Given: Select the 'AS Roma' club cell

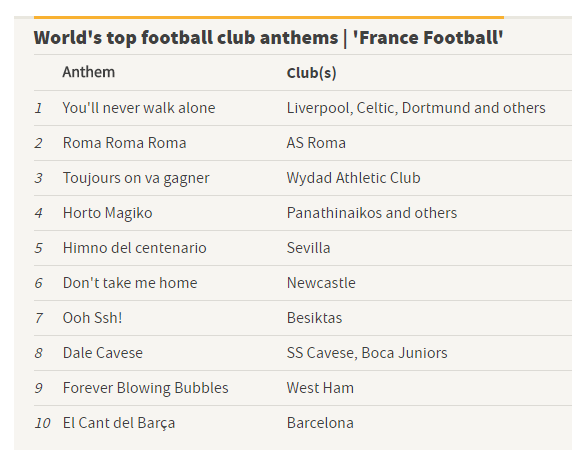Looking at the screenshot, I should (316, 143).
